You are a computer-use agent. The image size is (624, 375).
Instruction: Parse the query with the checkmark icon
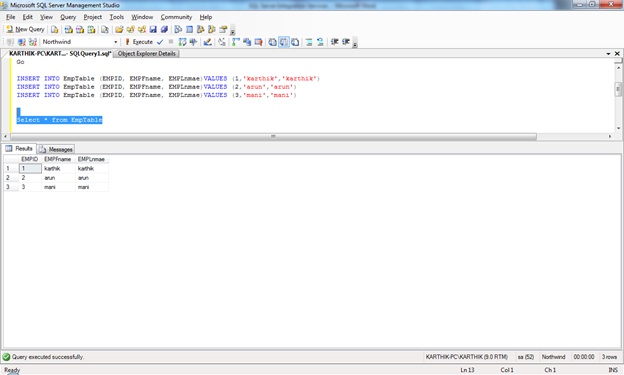click(160, 42)
